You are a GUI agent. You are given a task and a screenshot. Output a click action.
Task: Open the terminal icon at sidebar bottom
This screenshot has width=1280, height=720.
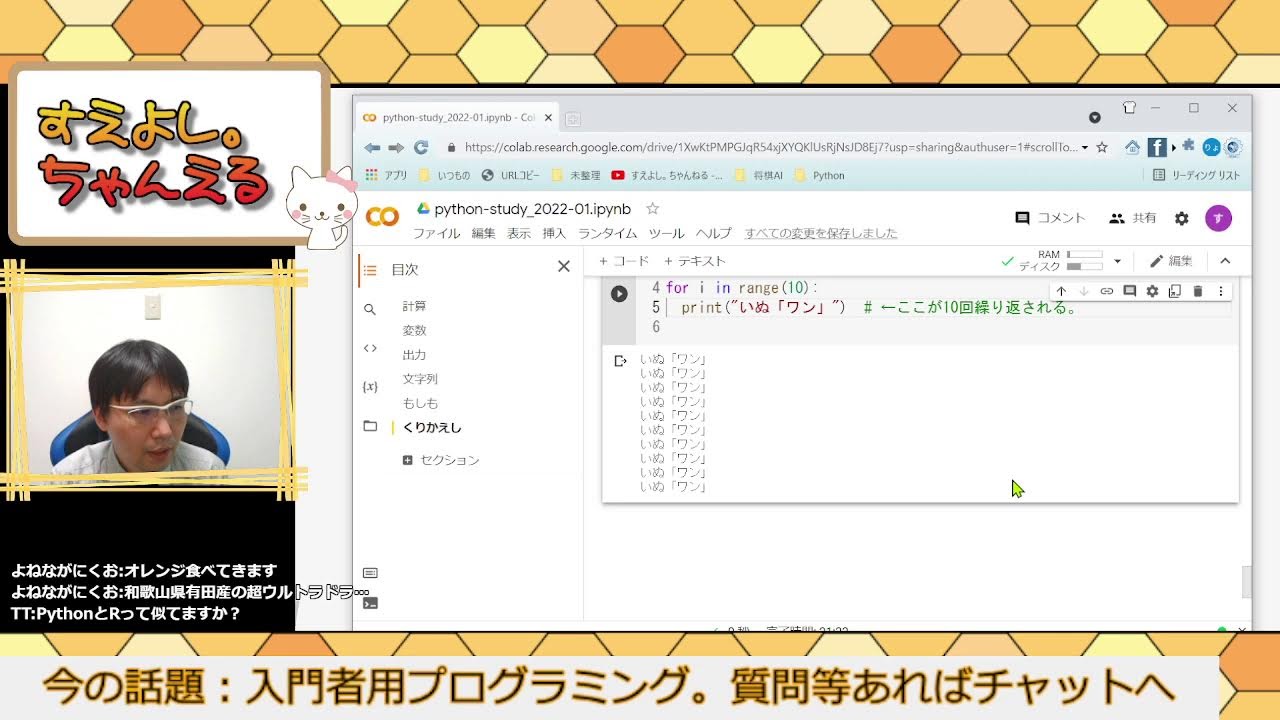[x=370, y=603]
